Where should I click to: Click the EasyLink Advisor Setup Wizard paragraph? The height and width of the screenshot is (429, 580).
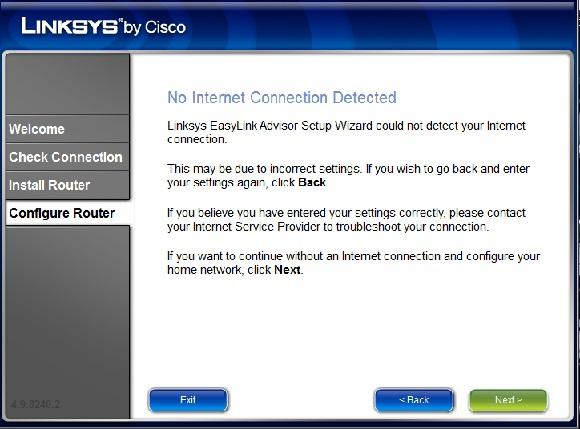point(347,132)
